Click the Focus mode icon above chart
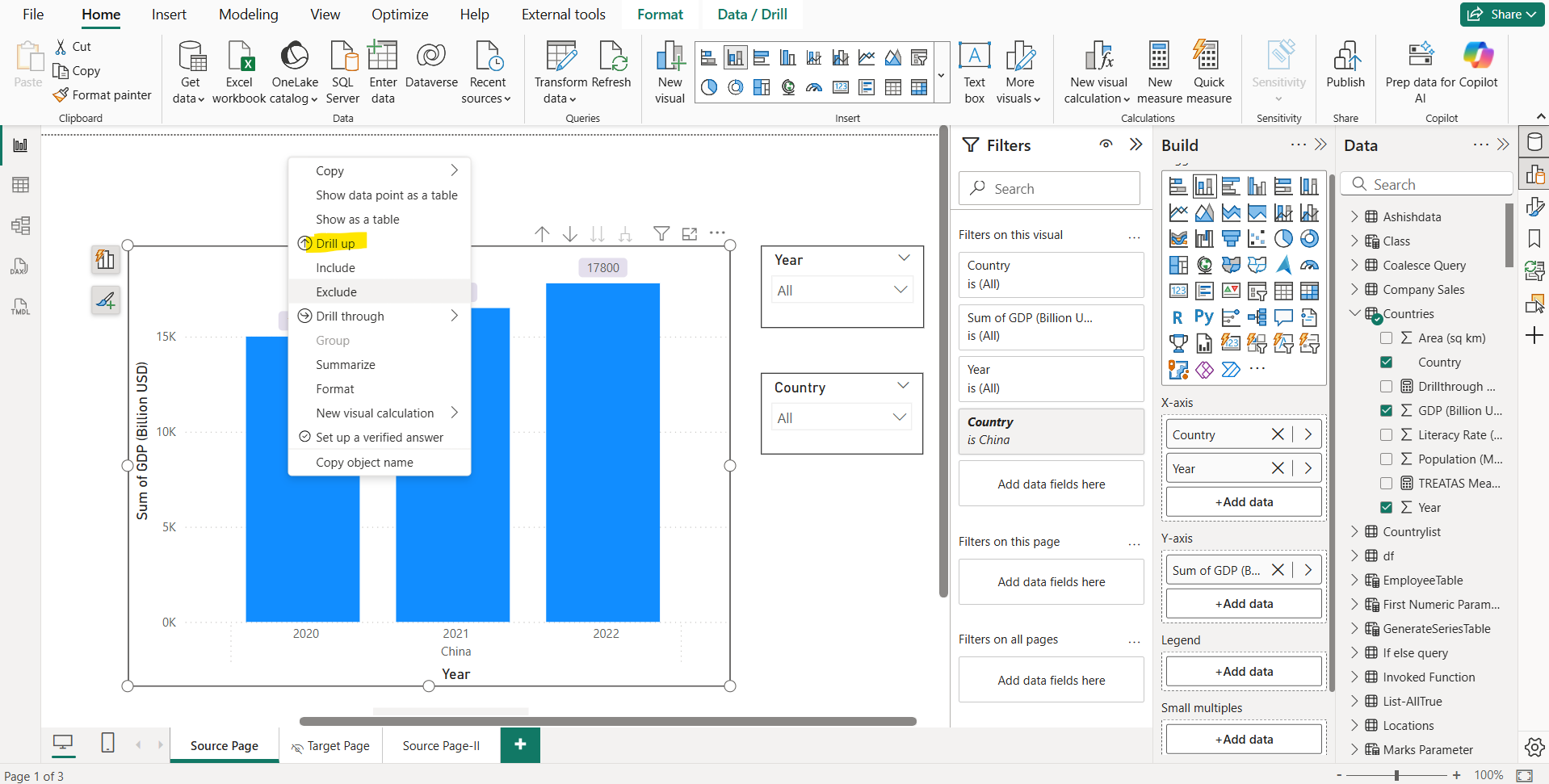This screenshot has width=1549, height=784. 689,234
